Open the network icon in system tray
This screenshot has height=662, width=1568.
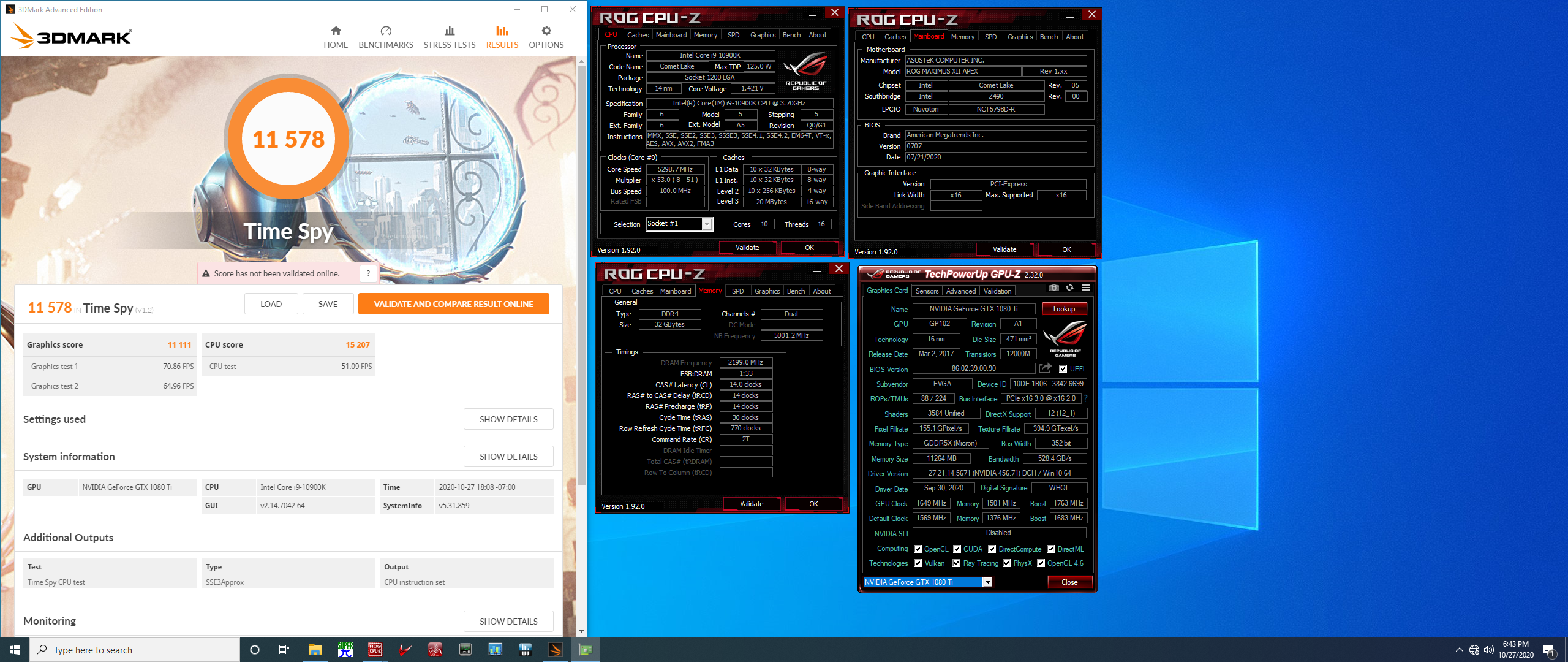(1474, 650)
